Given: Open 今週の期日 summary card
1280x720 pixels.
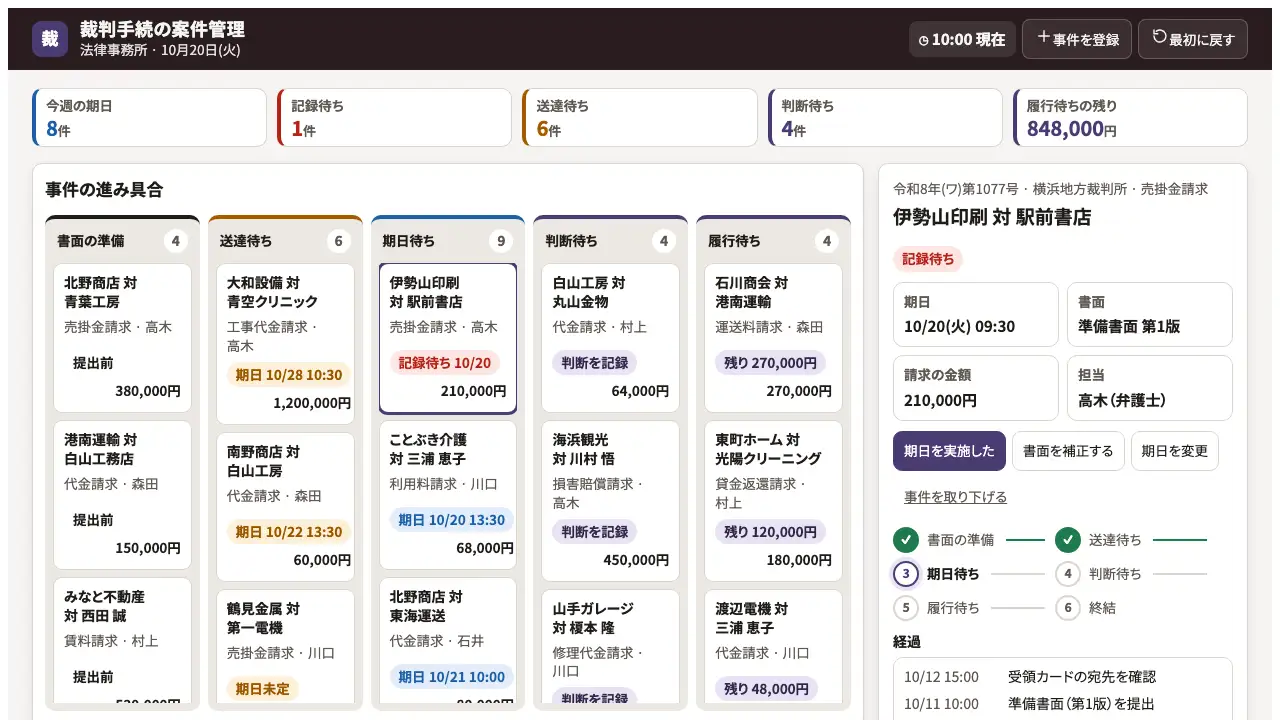Looking at the screenshot, I should [150, 118].
